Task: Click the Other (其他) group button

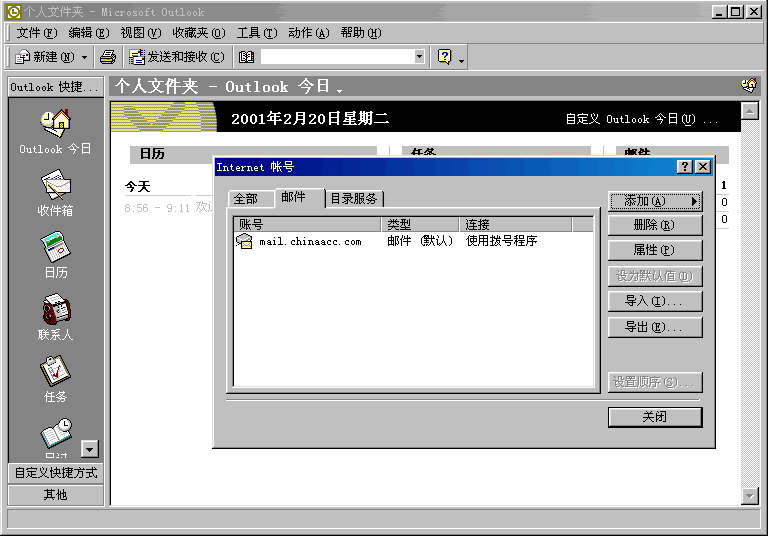Action: click(55, 495)
